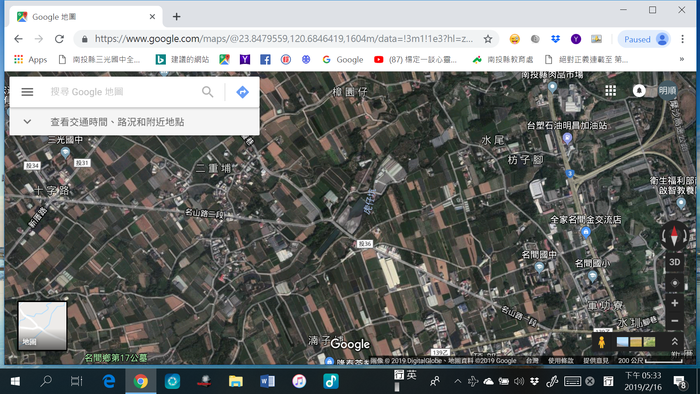Expand 查看交通時間、路況和附近地點 panel

click(x=134, y=122)
